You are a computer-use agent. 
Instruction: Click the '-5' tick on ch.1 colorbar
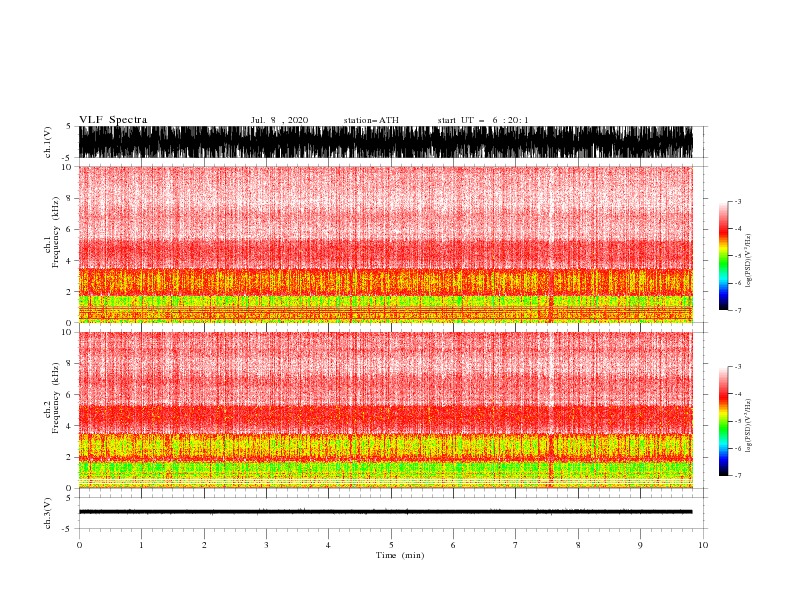tap(737, 256)
